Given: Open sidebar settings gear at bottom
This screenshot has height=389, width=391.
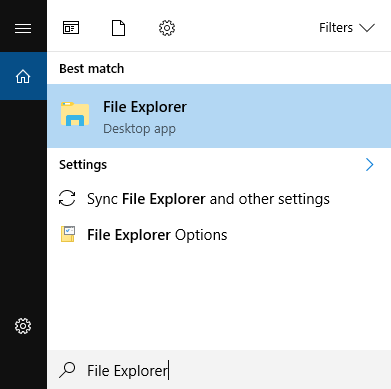Looking at the screenshot, I should (23, 326).
